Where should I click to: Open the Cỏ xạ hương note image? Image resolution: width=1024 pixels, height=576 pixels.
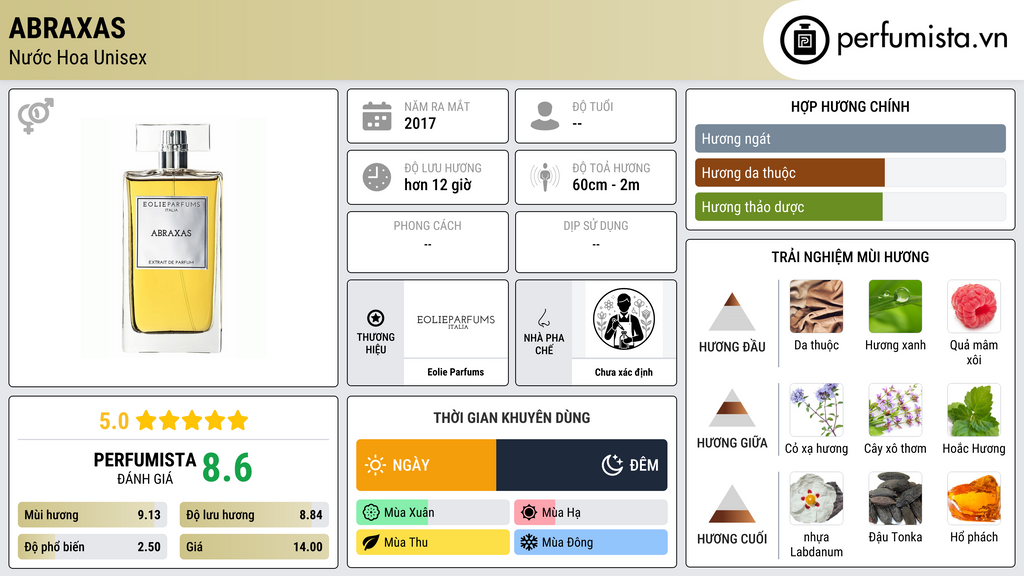click(x=816, y=410)
